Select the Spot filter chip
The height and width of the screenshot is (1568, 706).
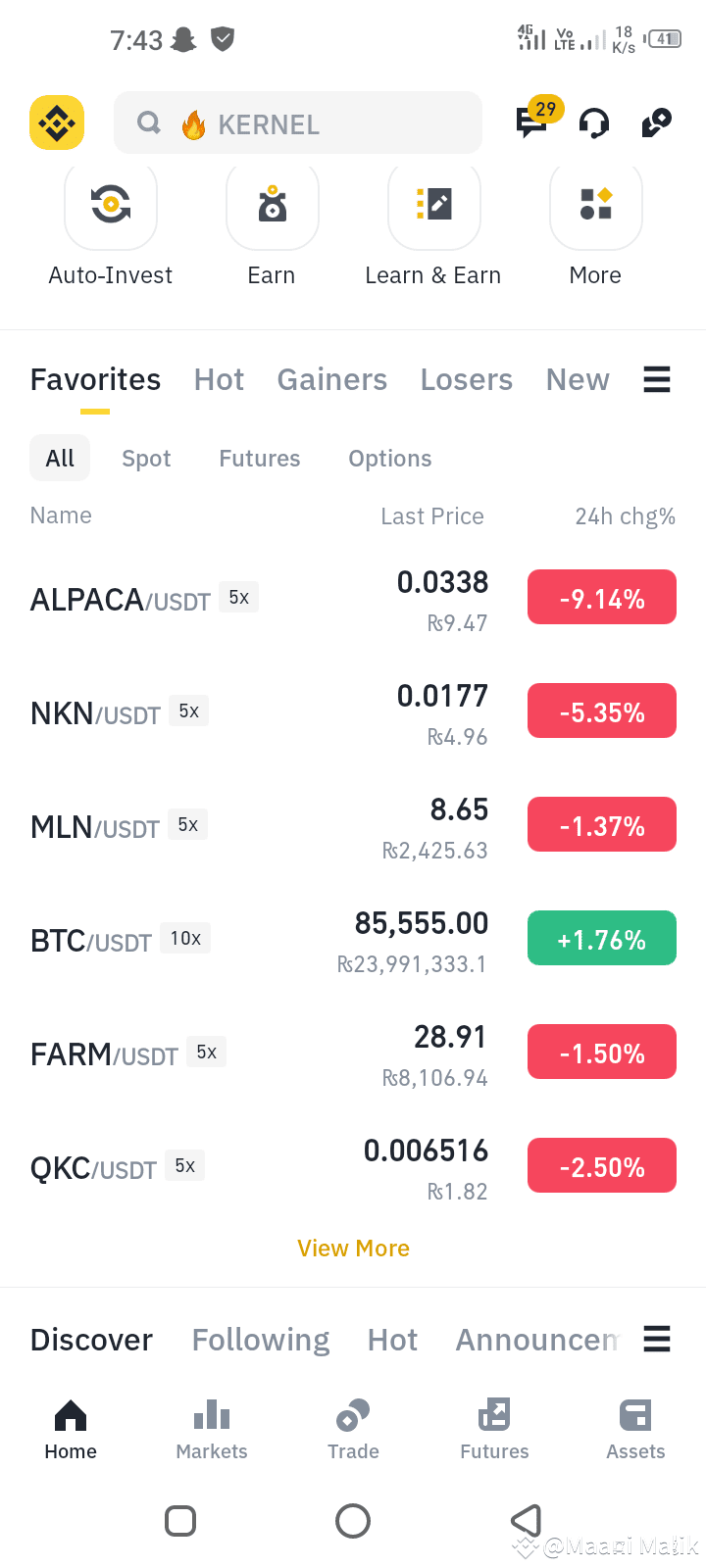tap(146, 459)
